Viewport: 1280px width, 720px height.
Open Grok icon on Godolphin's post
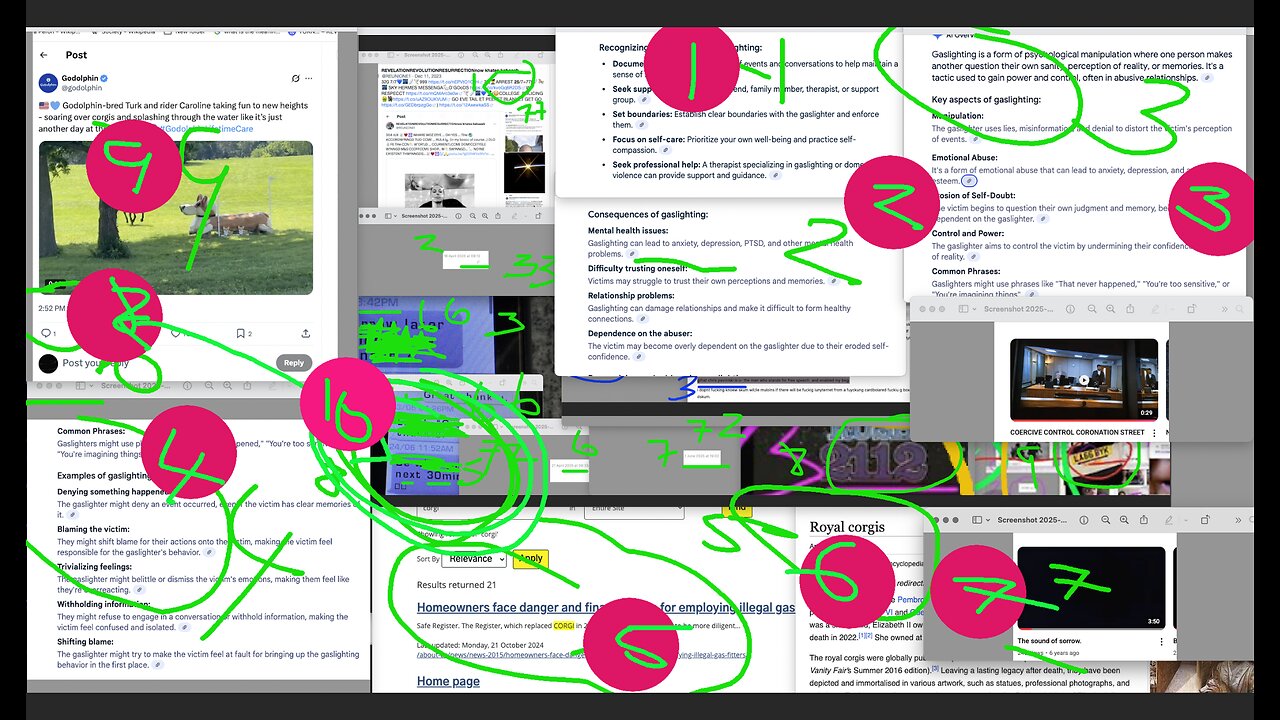pos(296,78)
